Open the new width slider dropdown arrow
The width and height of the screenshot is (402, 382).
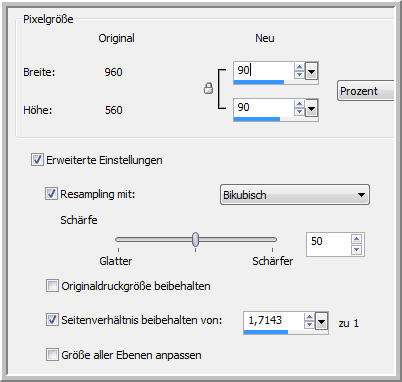(x=311, y=71)
